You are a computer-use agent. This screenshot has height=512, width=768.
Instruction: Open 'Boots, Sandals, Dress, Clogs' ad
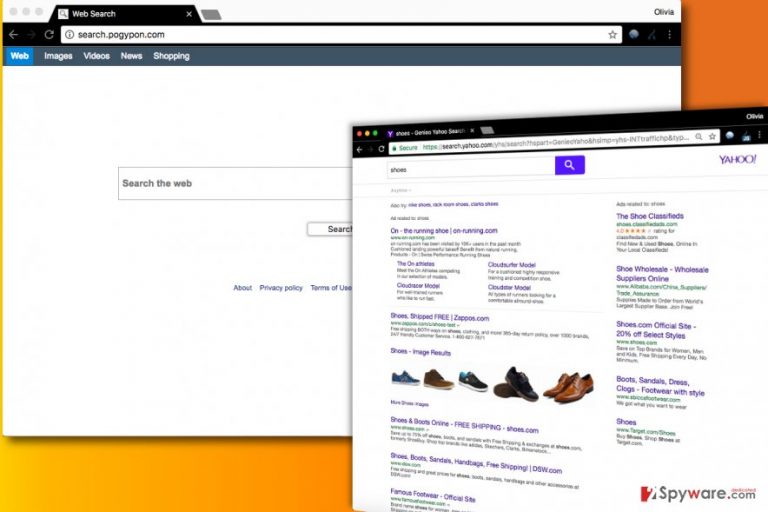[660, 386]
